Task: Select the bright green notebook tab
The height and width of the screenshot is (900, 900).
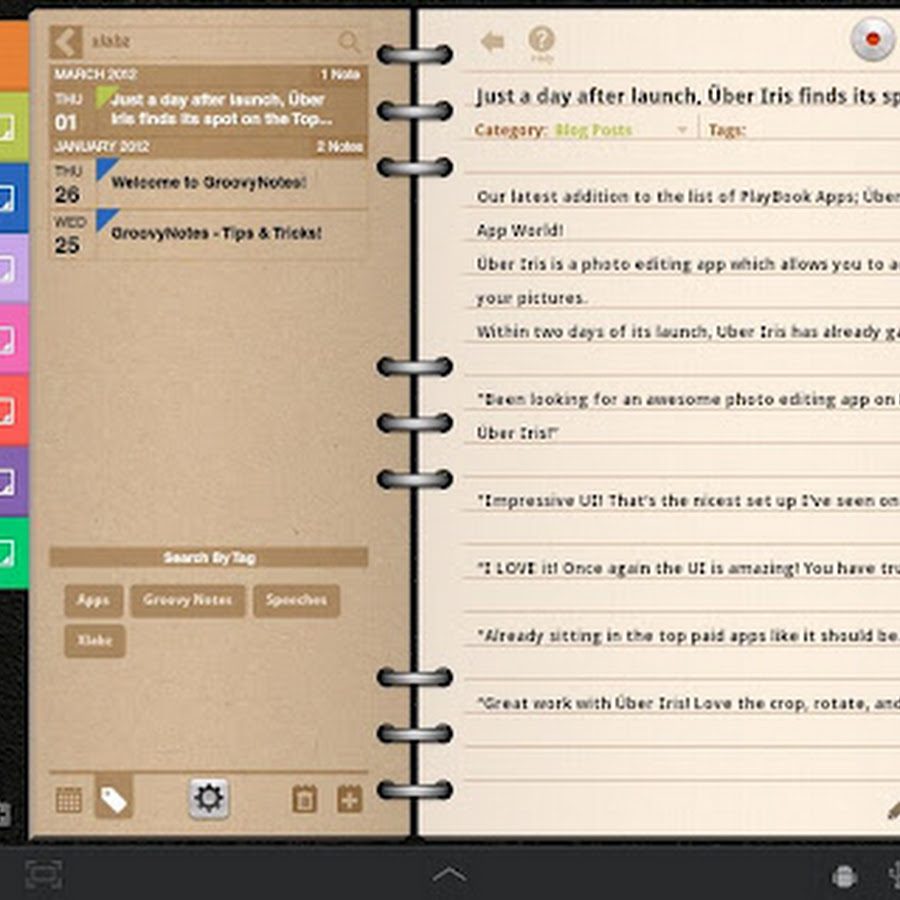Action: point(14,553)
